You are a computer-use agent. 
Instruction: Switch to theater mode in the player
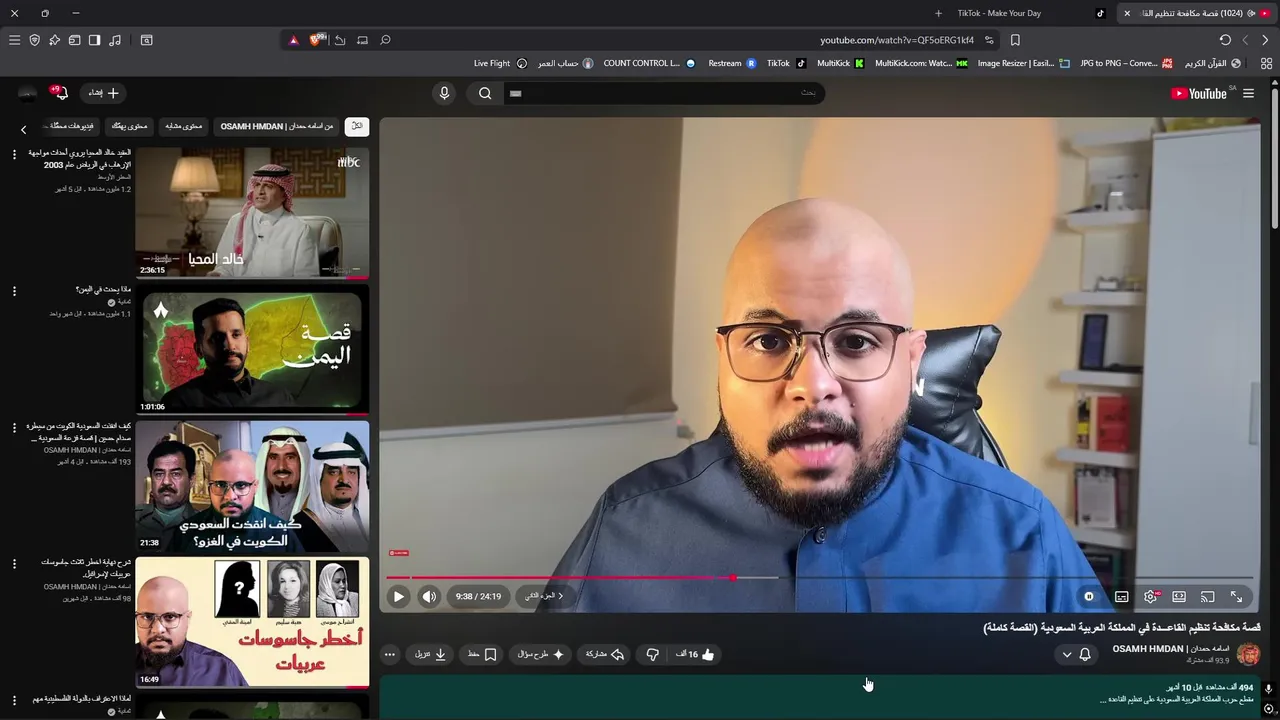click(1179, 596)
